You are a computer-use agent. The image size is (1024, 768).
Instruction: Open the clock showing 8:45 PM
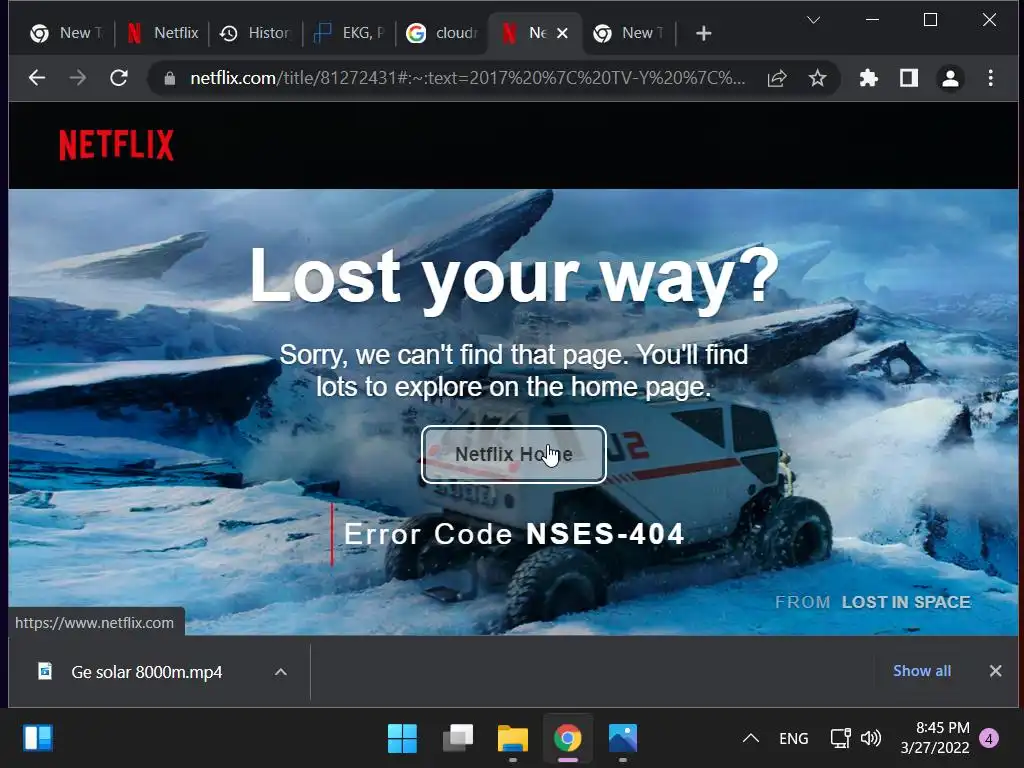[x=935, y=737]
